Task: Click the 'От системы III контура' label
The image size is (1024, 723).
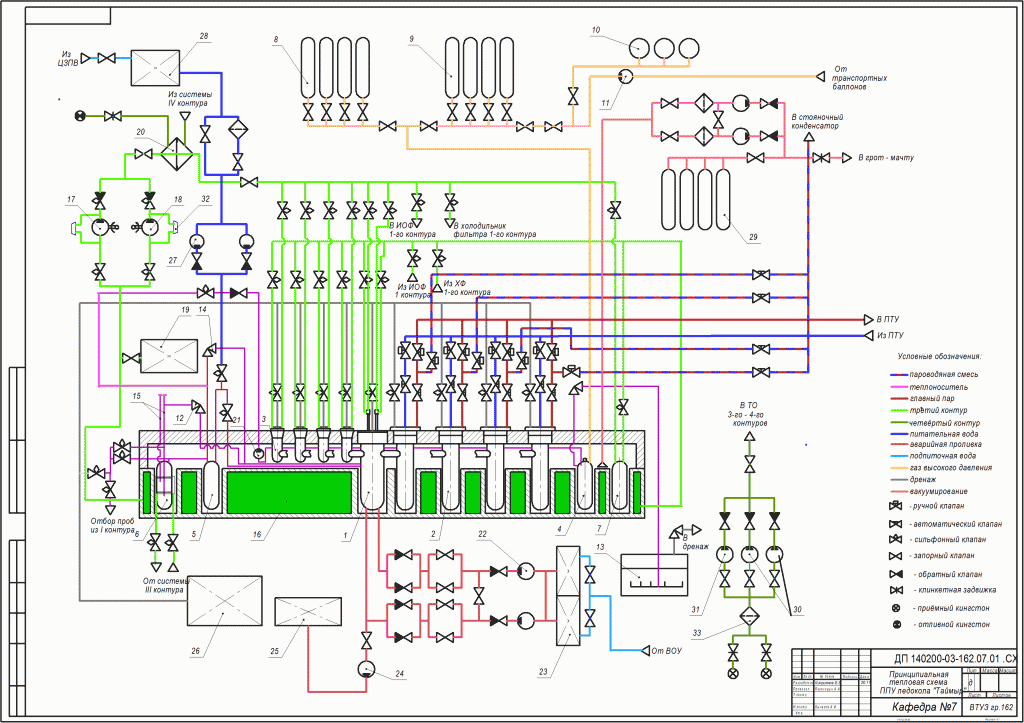Action: tap(166, 585)
